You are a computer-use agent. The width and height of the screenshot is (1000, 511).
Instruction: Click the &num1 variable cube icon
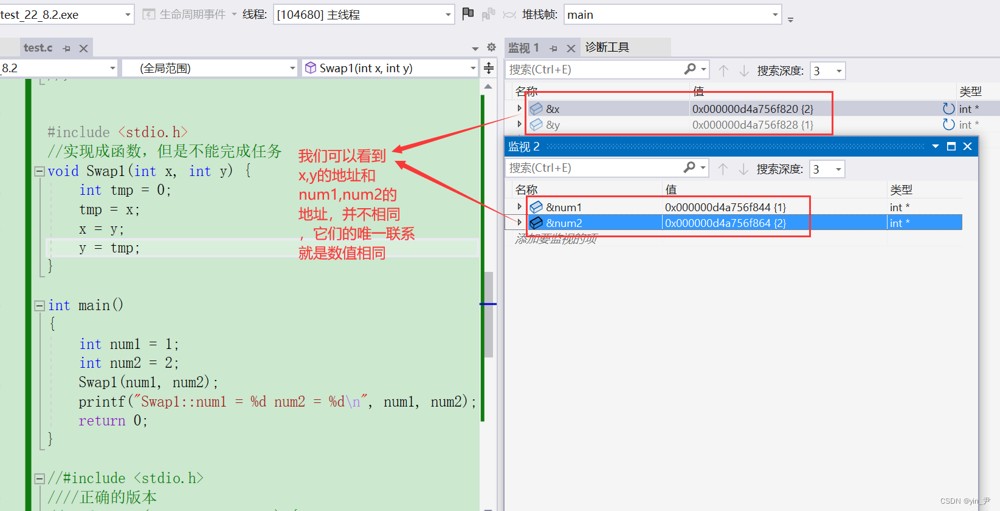[536, 207]
